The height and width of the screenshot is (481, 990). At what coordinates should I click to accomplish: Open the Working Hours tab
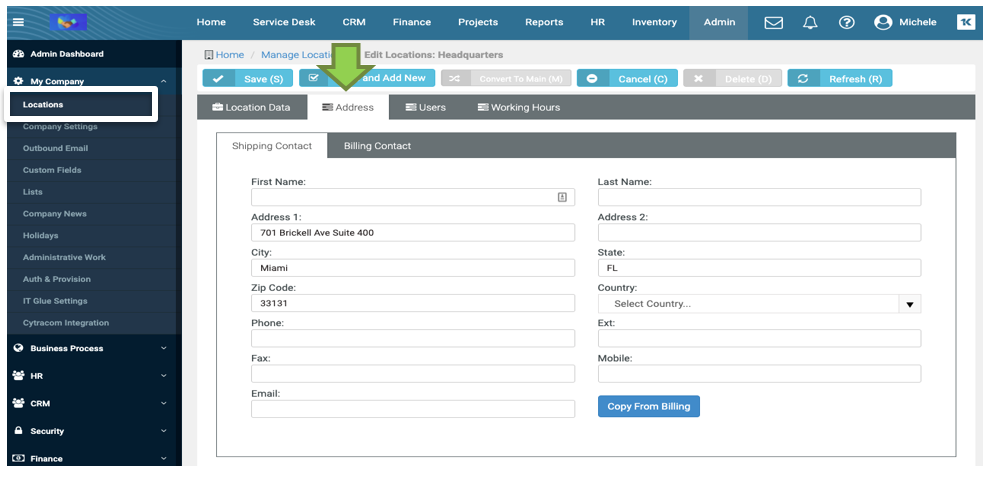pos(518,107)
